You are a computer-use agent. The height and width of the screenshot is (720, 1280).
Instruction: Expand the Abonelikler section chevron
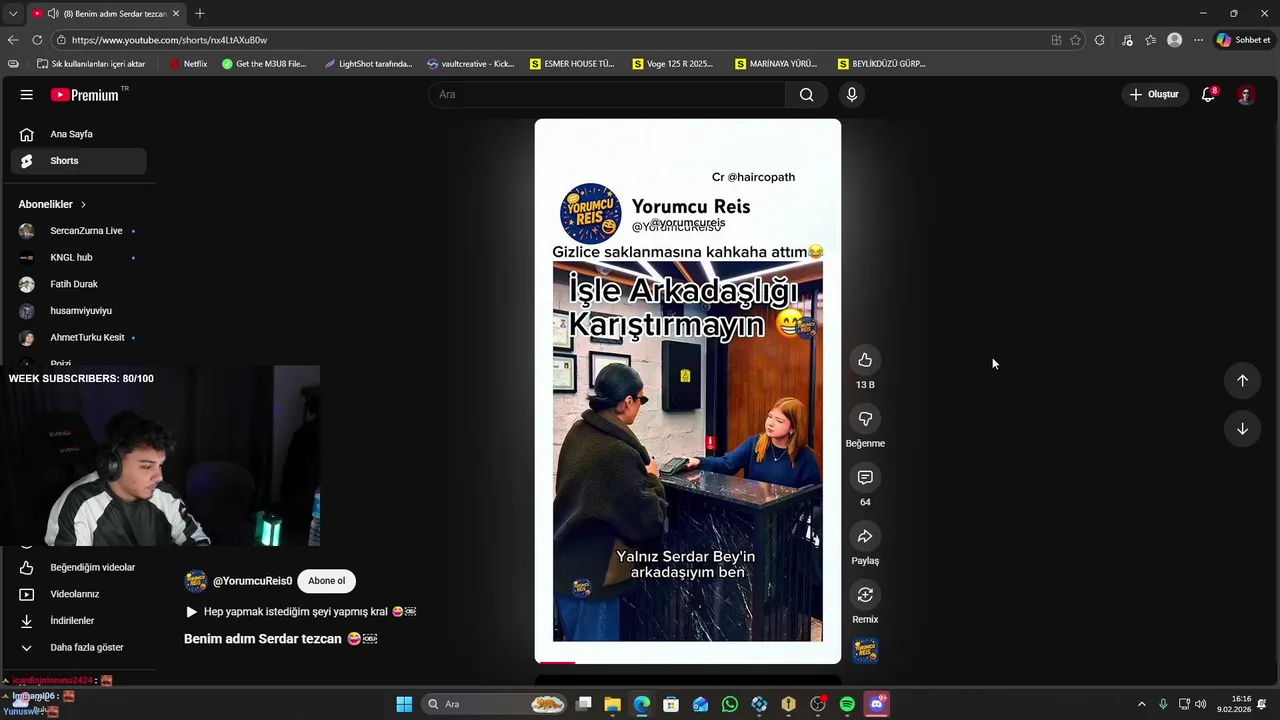pos(83,204)
